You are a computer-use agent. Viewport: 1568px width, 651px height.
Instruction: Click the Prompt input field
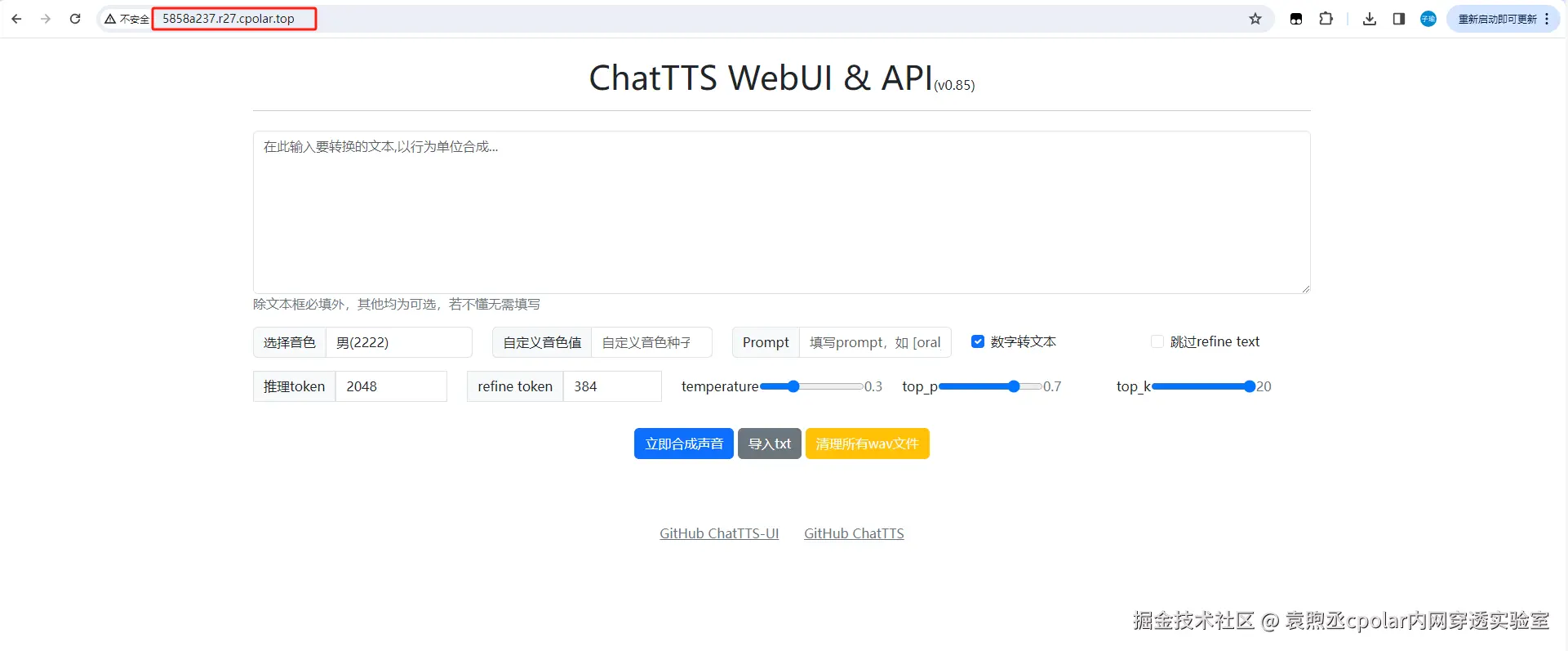click(x=875, y=342)
